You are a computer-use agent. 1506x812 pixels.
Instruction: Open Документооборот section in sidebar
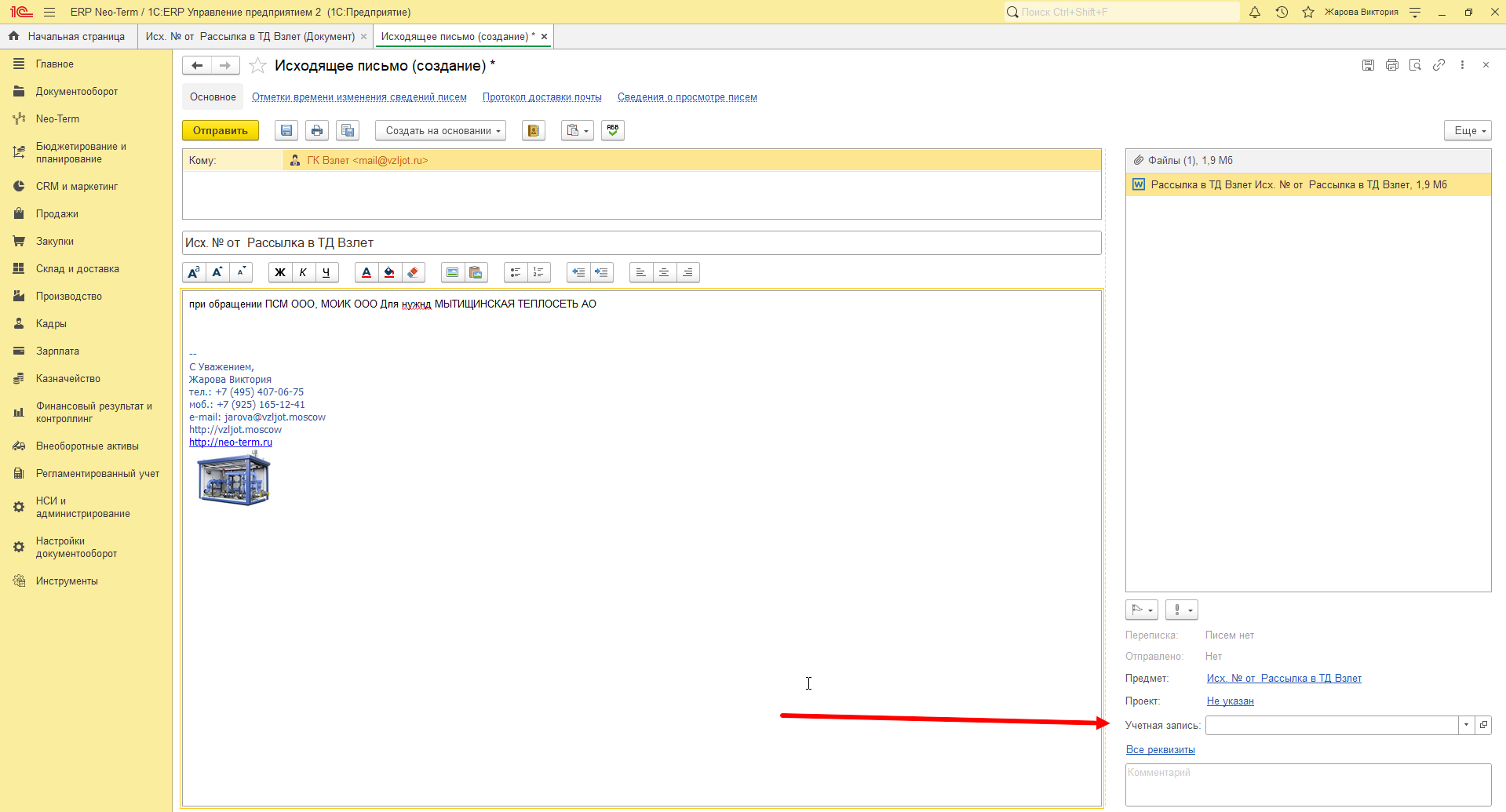77,91
